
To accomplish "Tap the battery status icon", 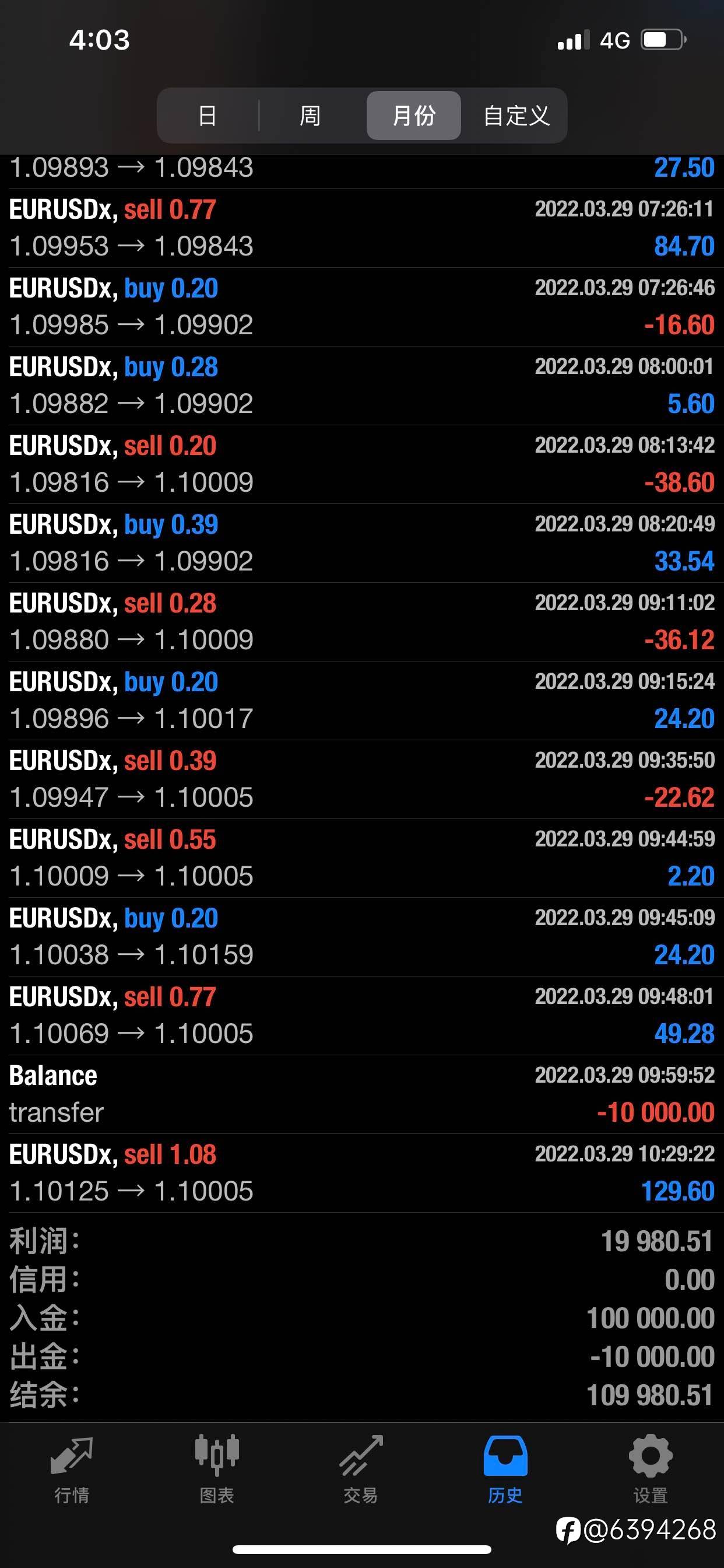I will click(664, 40).
